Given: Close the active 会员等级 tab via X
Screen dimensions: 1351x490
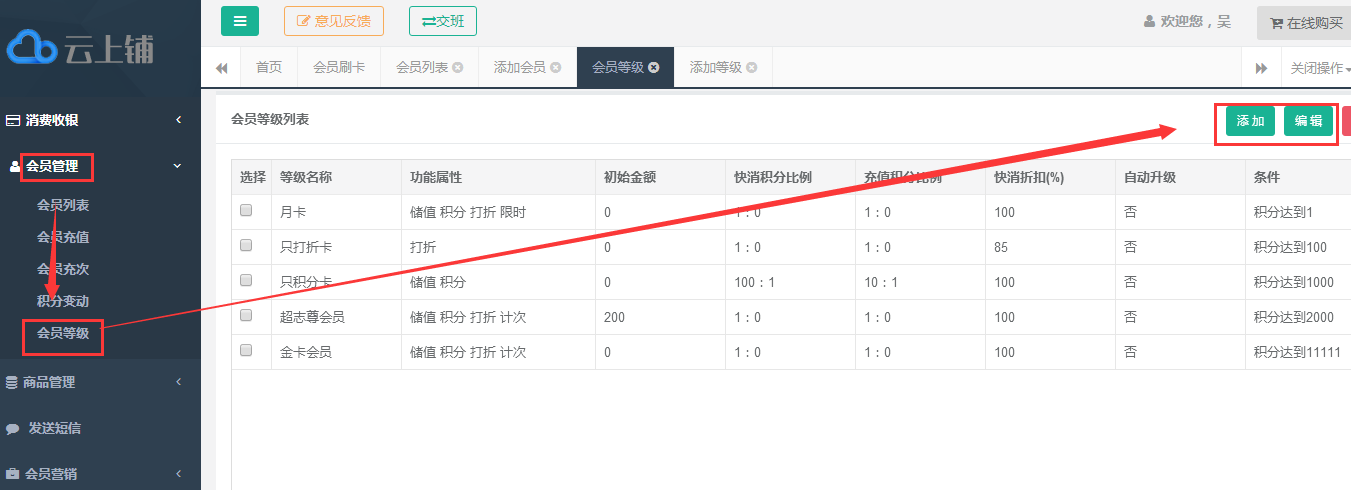Looking at the screenshot, I should point(654,68).
